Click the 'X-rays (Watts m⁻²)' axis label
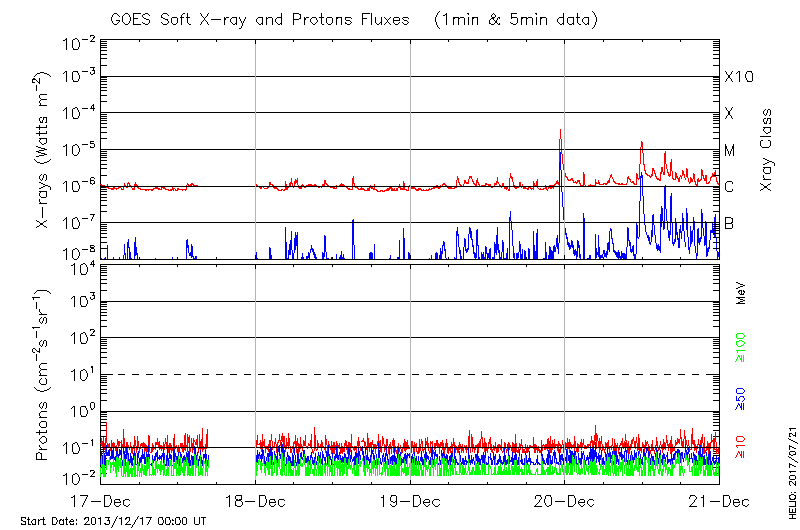800x530 pixels. [x=42, y=151]
